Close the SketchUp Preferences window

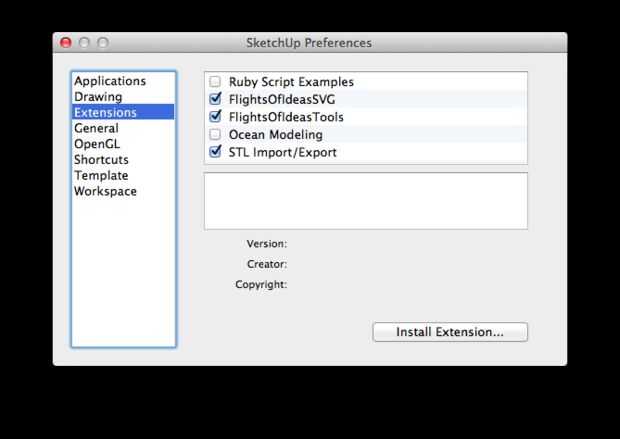point(66,43)
